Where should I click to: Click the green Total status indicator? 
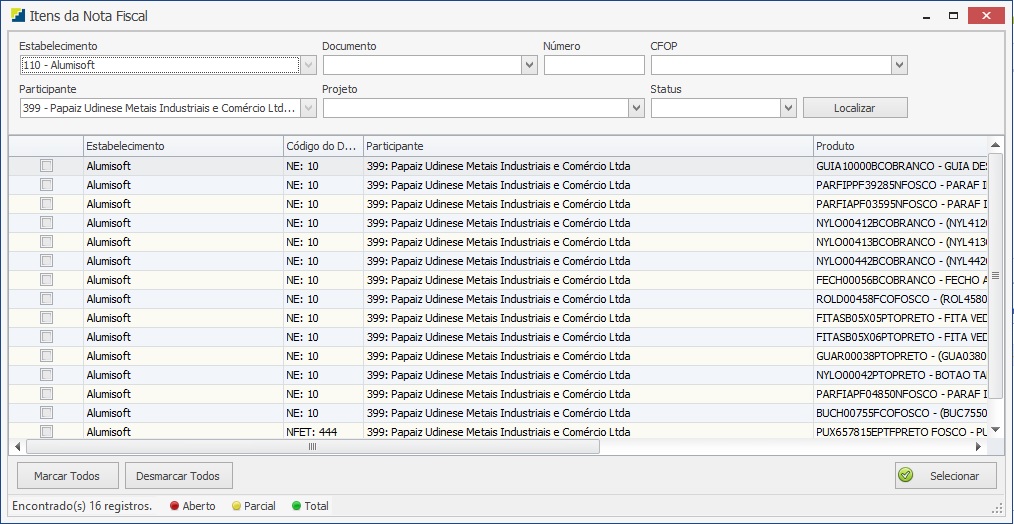click(x=296, y=506)
